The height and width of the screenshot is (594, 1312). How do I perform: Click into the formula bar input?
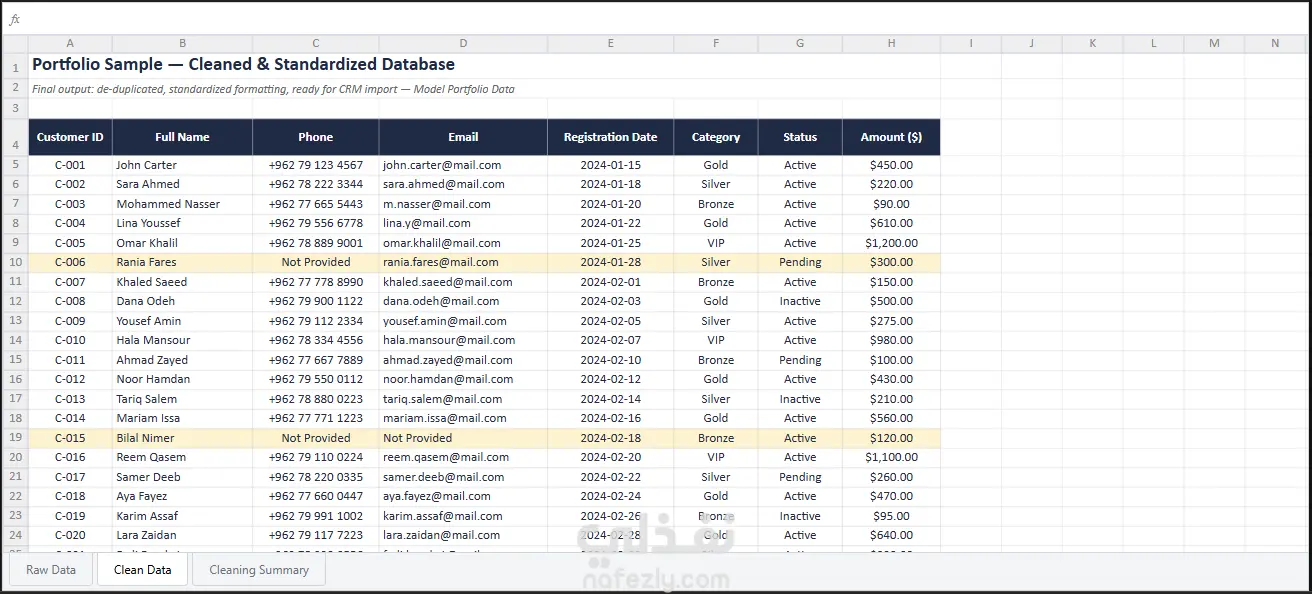665,19
